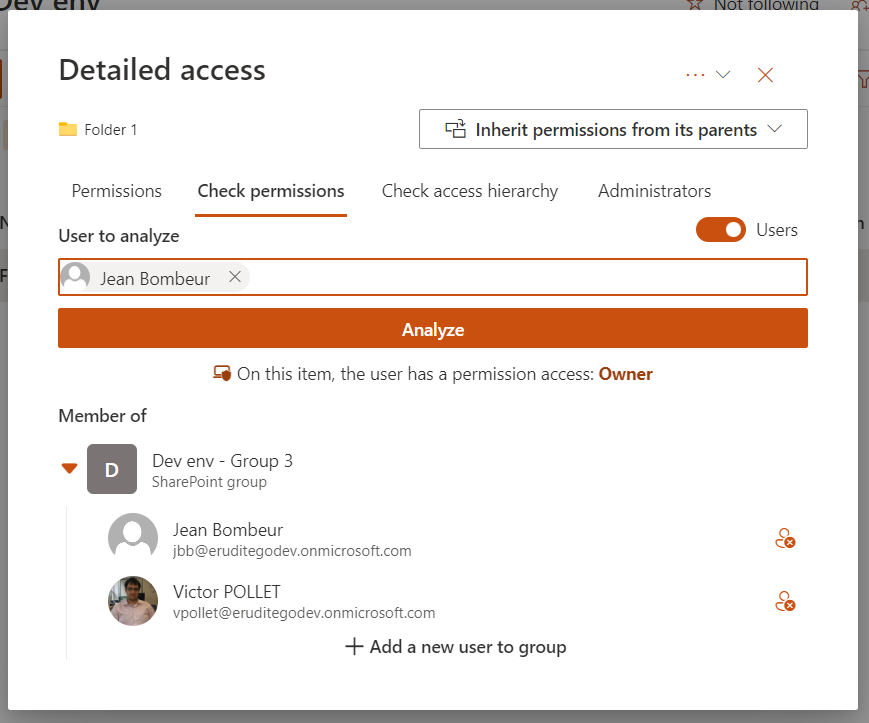Click the padlock permission icon before the access message
The image size is (869, 723).
(x=222, y=372)
